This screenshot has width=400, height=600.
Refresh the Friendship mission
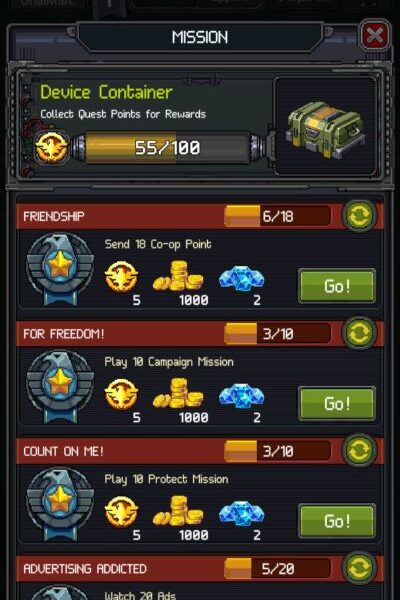[x=359, y=215]
